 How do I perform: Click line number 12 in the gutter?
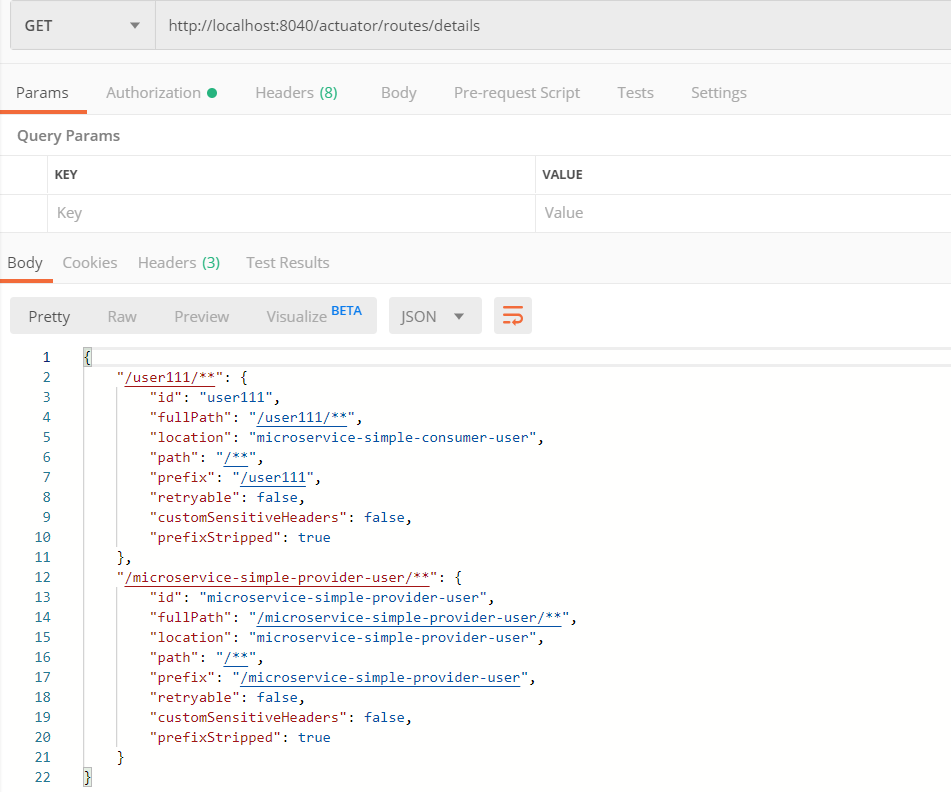point(42,577)
